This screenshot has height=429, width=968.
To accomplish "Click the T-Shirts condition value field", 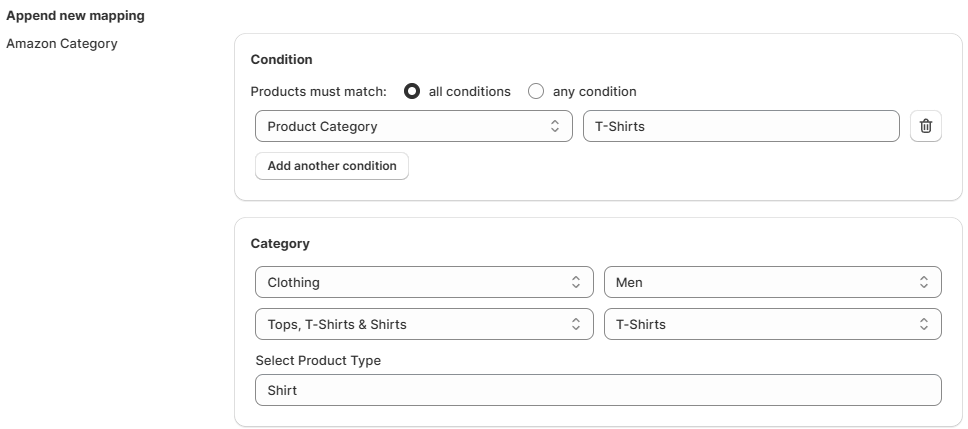I will click(x=741, y=126).
